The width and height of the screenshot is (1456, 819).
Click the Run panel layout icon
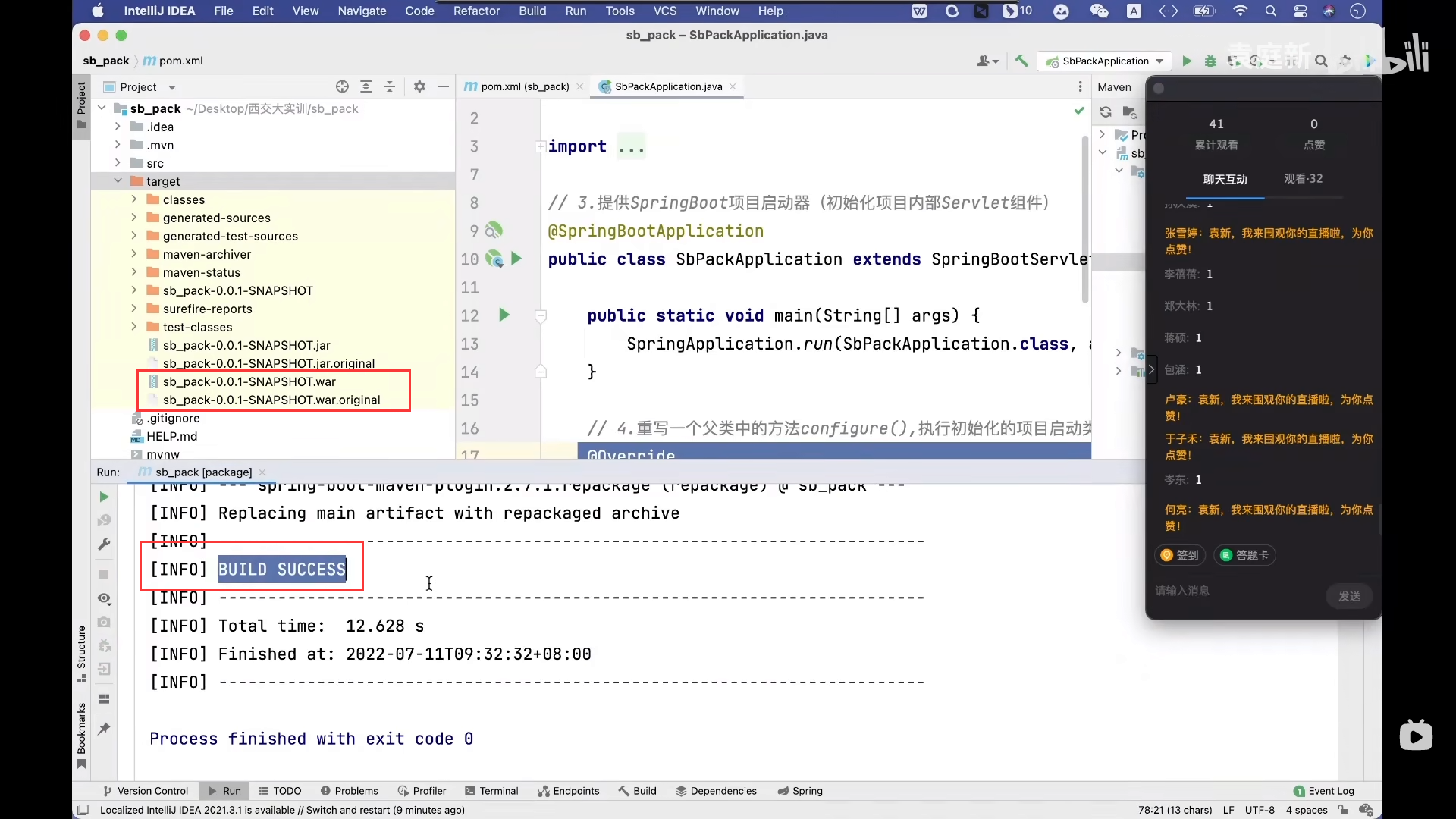(104, 698)
